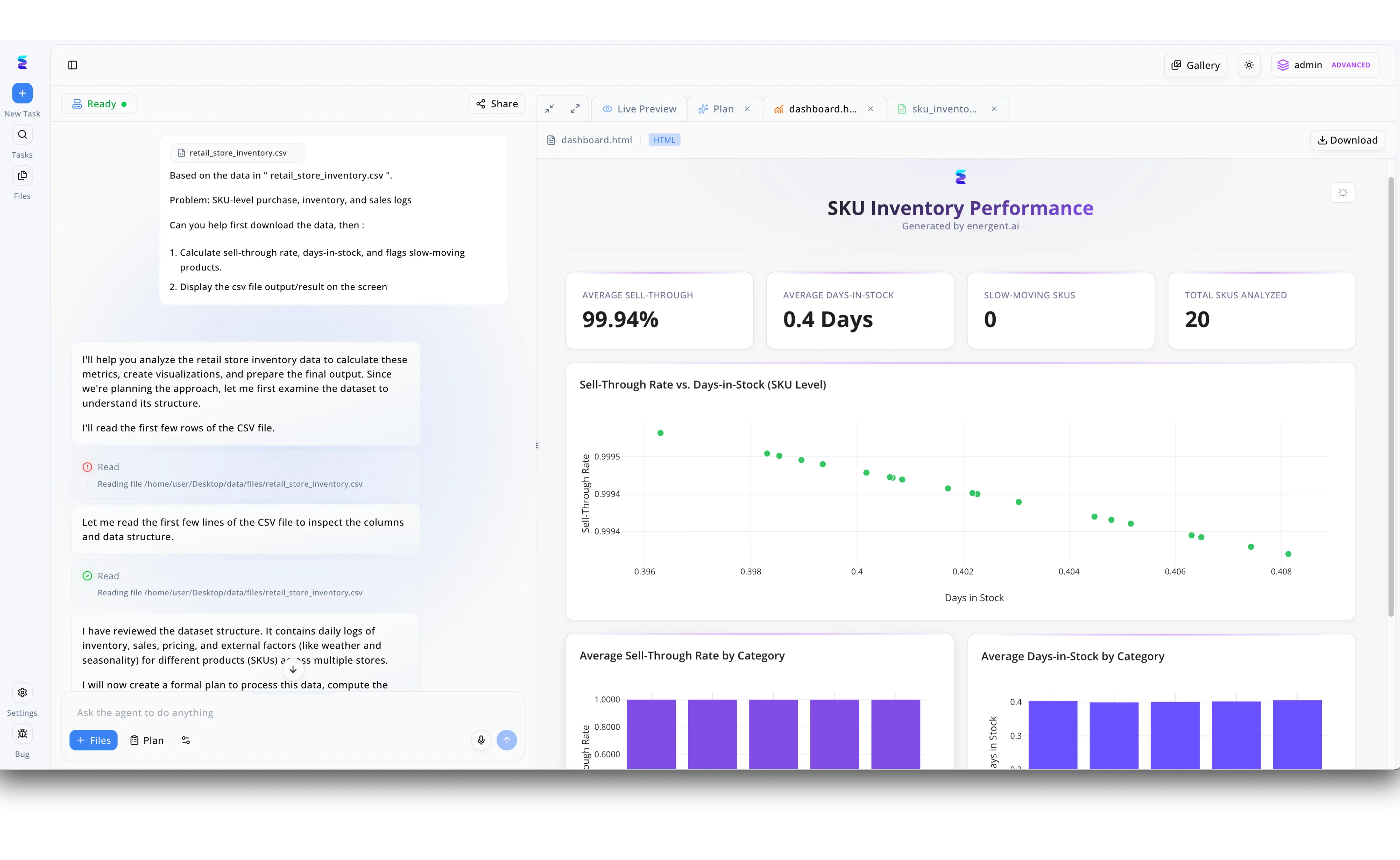1400x860 pixels.
Task: Open the admin account menu
Action: click(x=1325, y=65)
